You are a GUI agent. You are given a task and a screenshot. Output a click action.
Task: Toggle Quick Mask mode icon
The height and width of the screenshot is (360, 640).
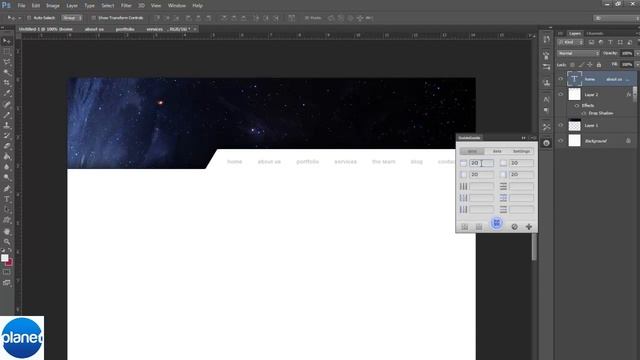pos(7,272)
